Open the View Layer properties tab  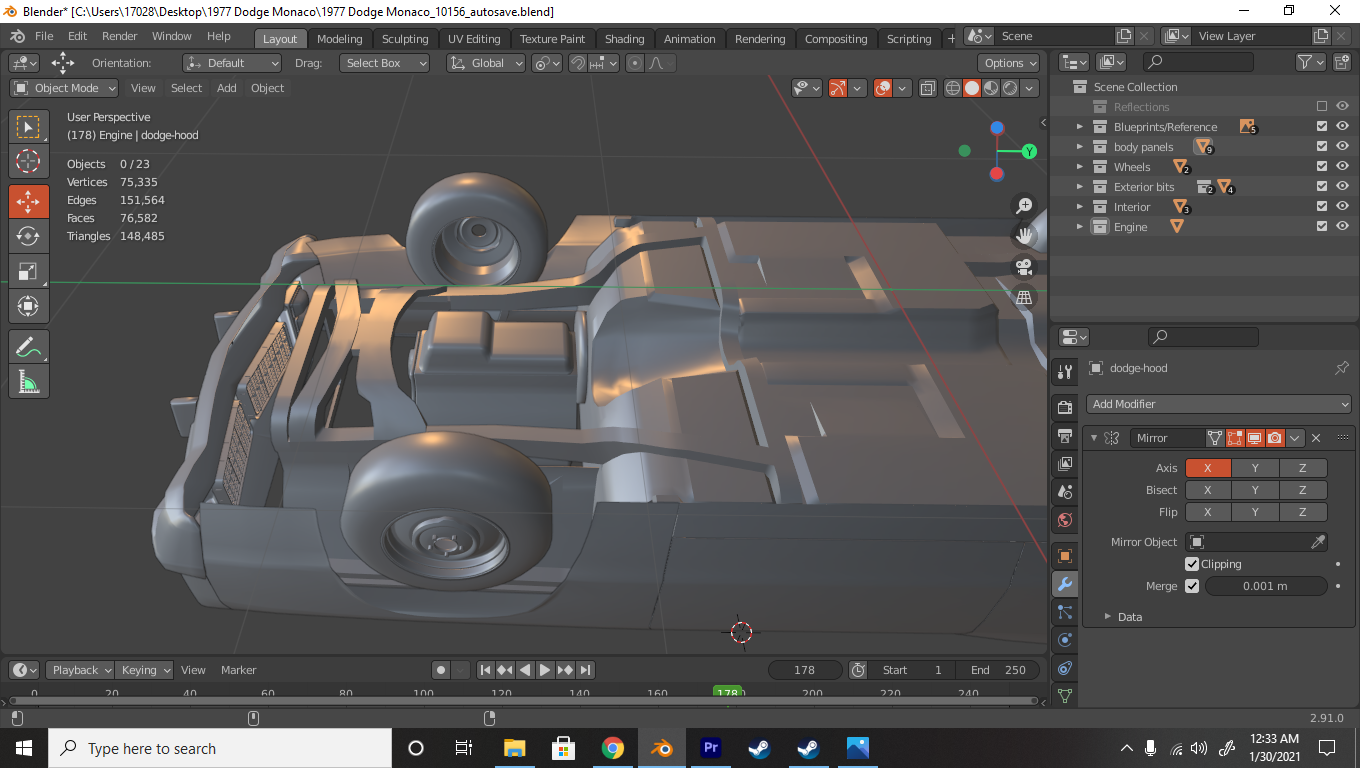[x=1065, y=464]
